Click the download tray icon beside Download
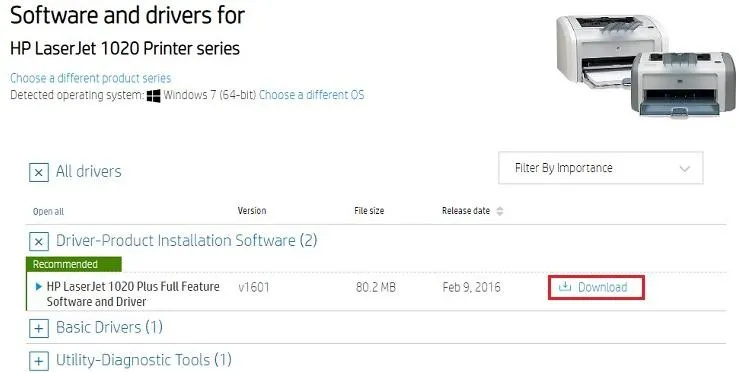 pos(564,287)
